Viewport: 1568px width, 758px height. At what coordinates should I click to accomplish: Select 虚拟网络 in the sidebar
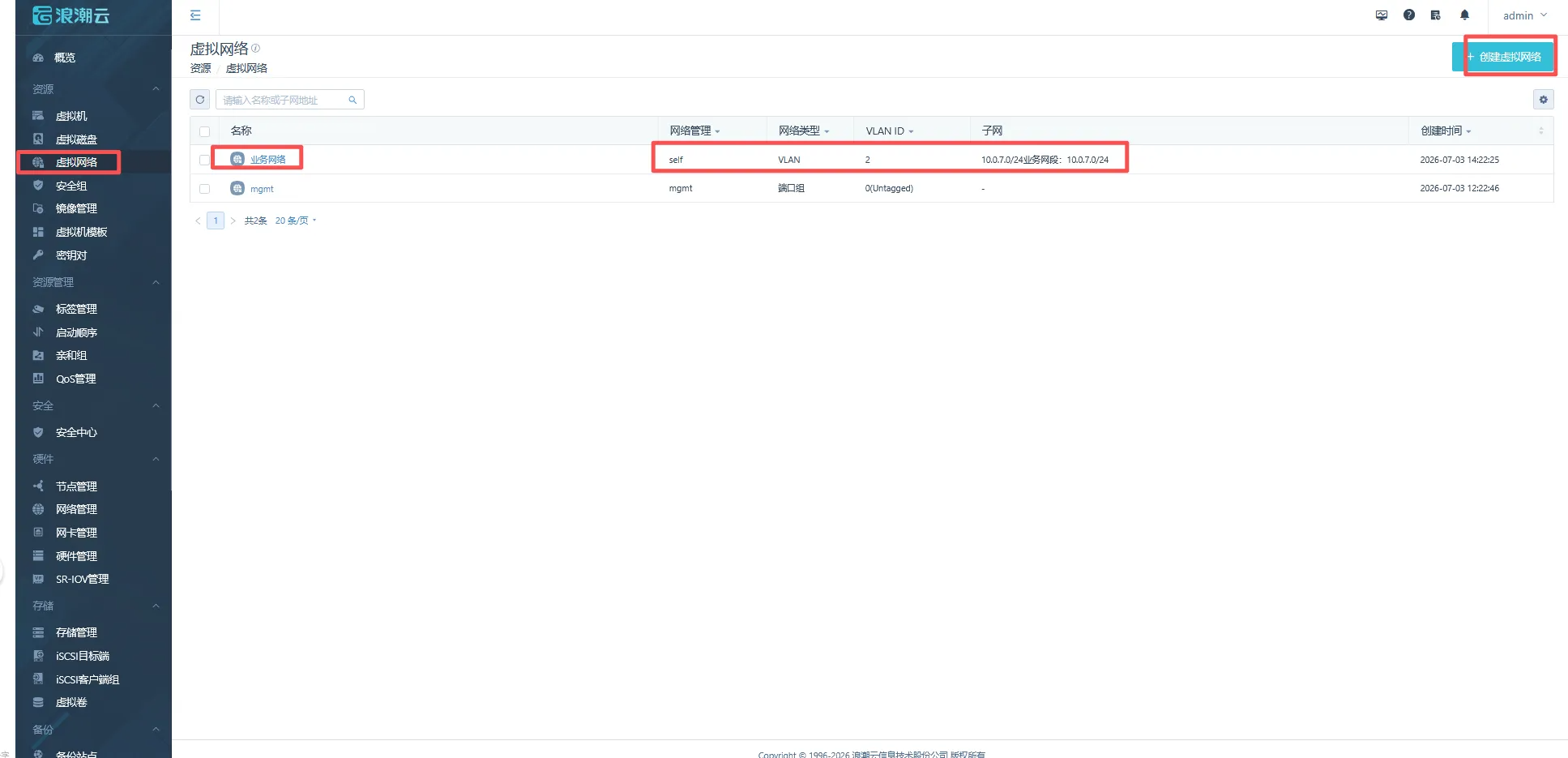(x=76, y=162)
